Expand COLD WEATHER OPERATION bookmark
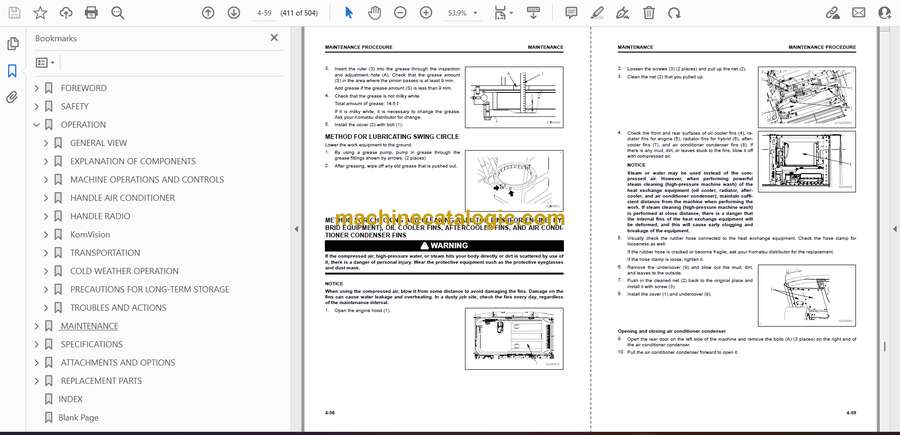 click(x=46, y=271)
